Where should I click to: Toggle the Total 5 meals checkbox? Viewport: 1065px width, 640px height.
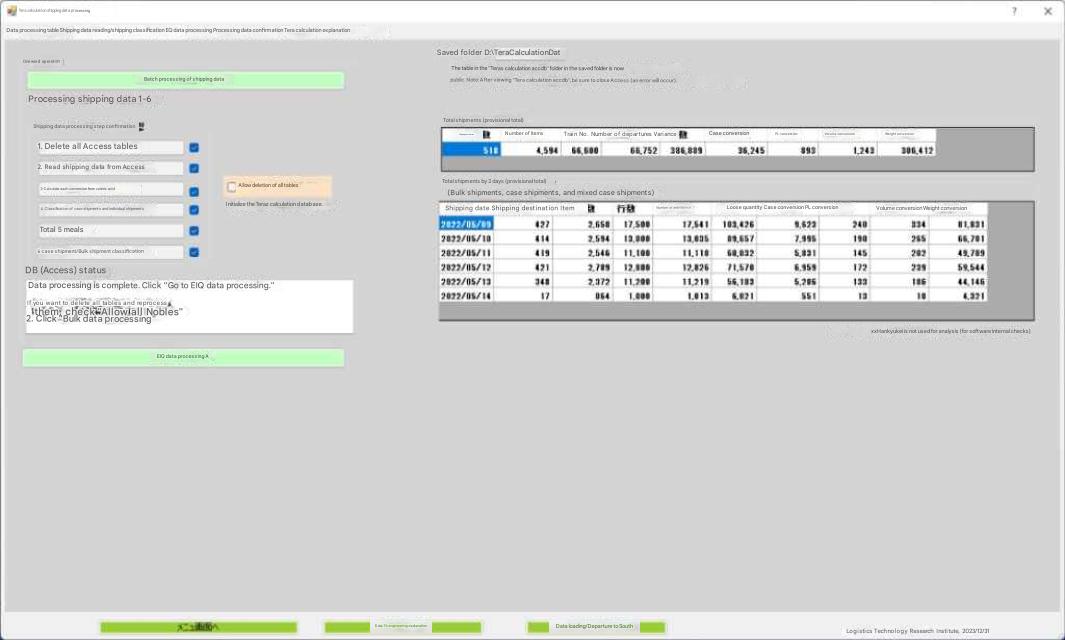point(194,231)
